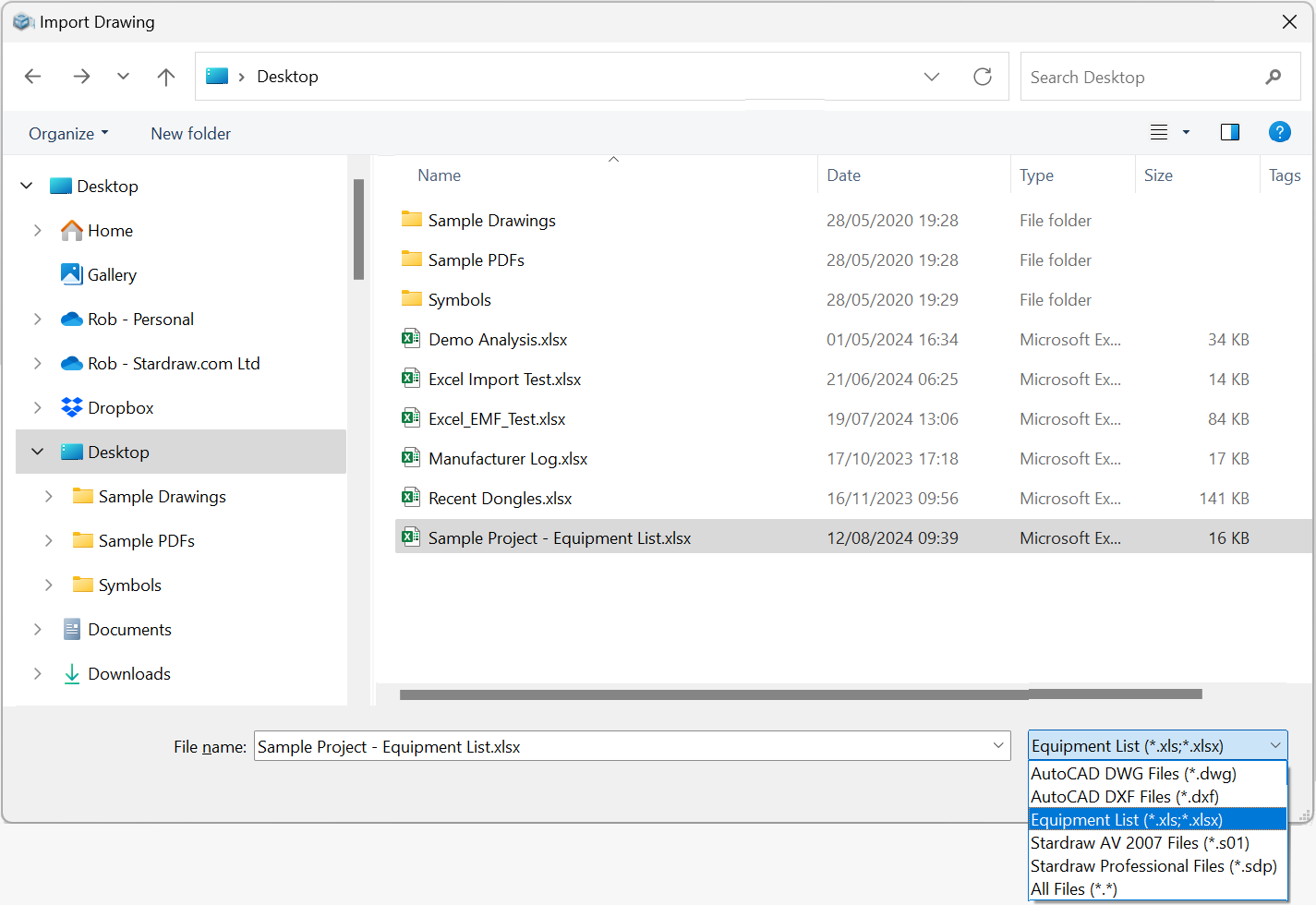The width and height of the screenshot is (1316, 905).
Task: Go up one folder level
Action: click(166, 77)
